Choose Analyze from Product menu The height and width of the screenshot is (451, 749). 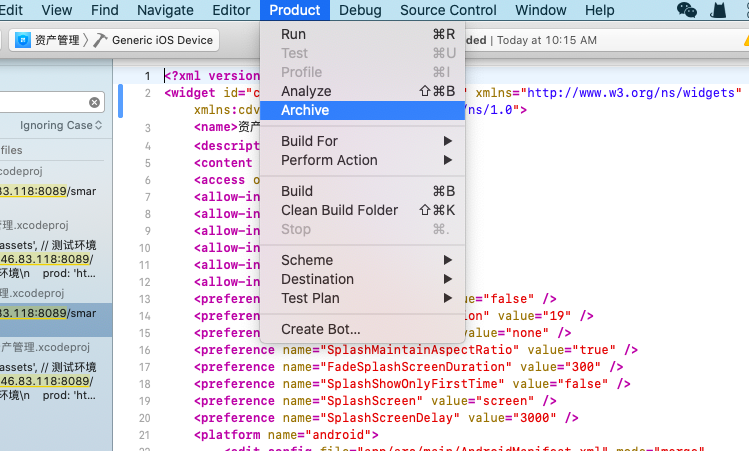[x=363, y=91]
